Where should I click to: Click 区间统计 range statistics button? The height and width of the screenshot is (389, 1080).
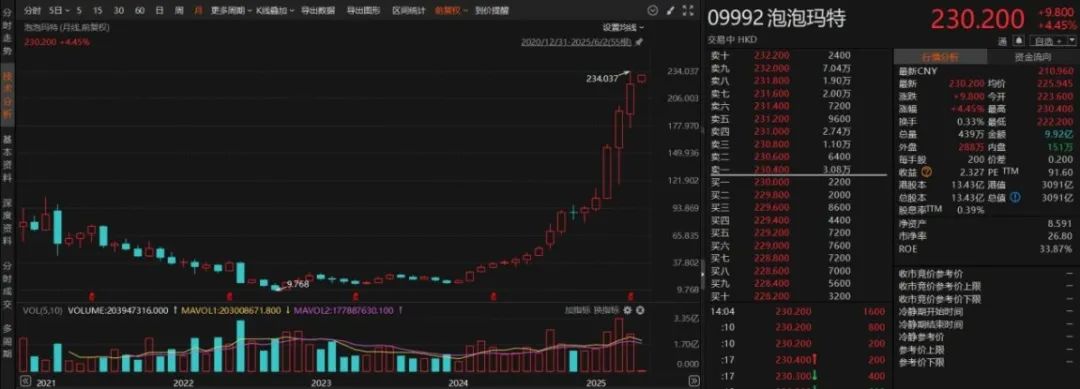click(x=408, y=11)
